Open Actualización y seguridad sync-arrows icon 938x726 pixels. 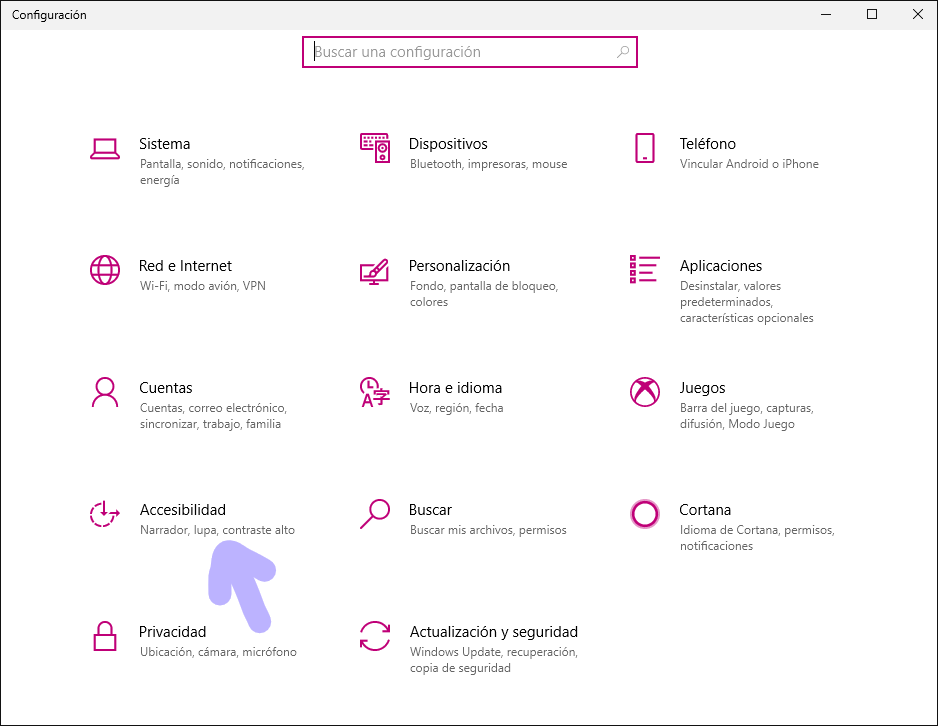click(x=374, y=636)
